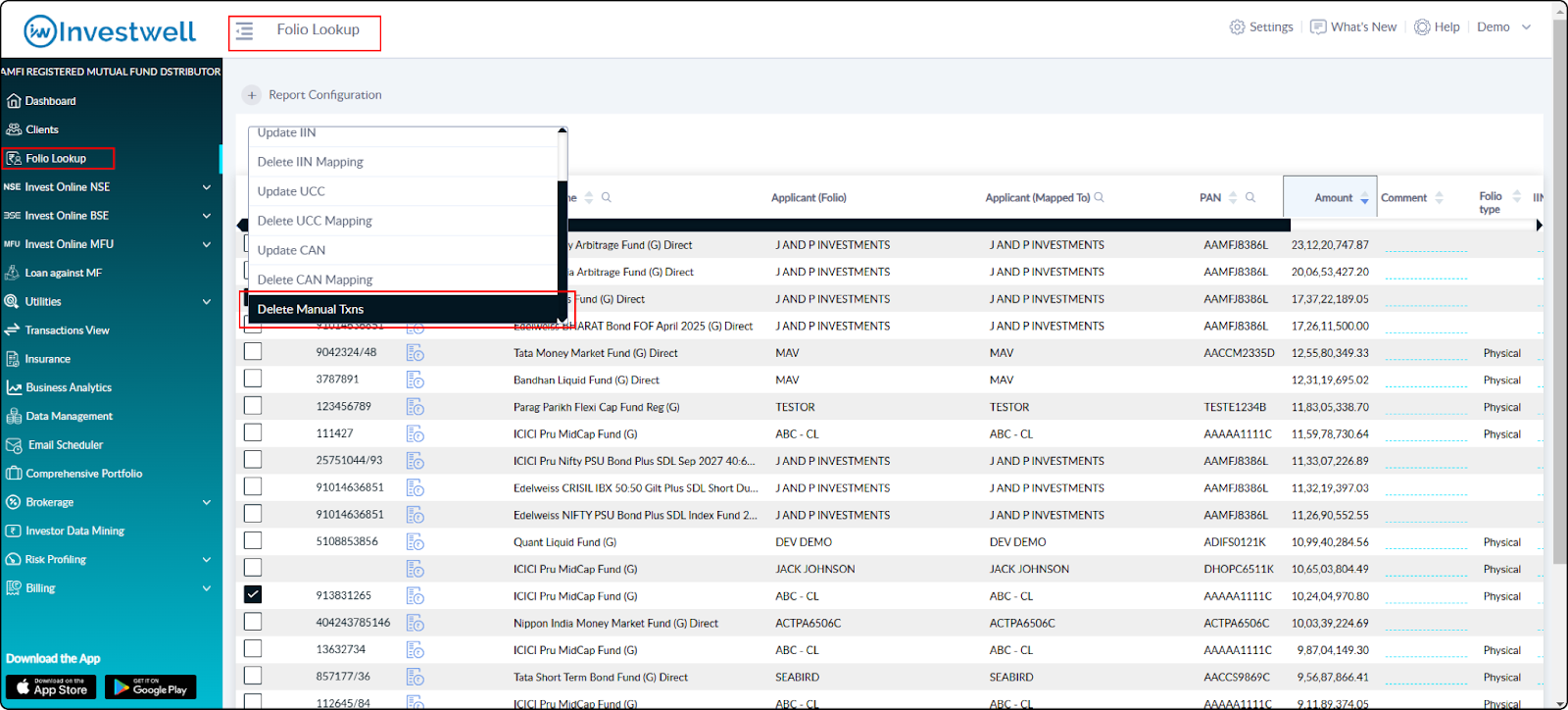The height and width of the screenshot is (710, 1568).
Task: Click the Dashboard home icon in sidebar
Action: (14, 101)
